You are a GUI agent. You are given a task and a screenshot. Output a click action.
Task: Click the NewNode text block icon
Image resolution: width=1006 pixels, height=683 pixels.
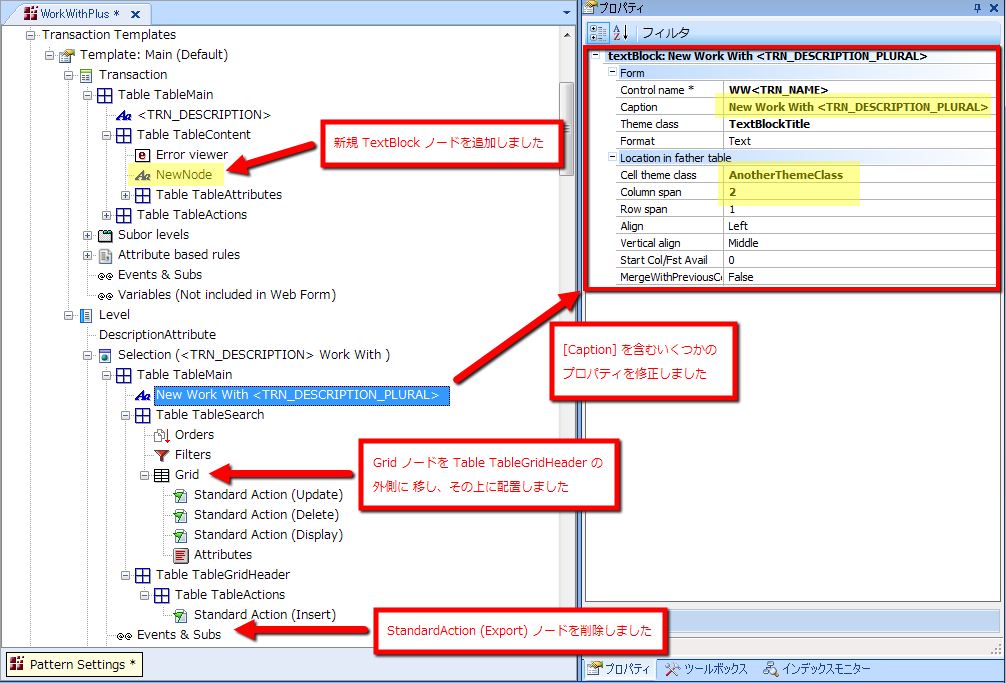[142, 175]
